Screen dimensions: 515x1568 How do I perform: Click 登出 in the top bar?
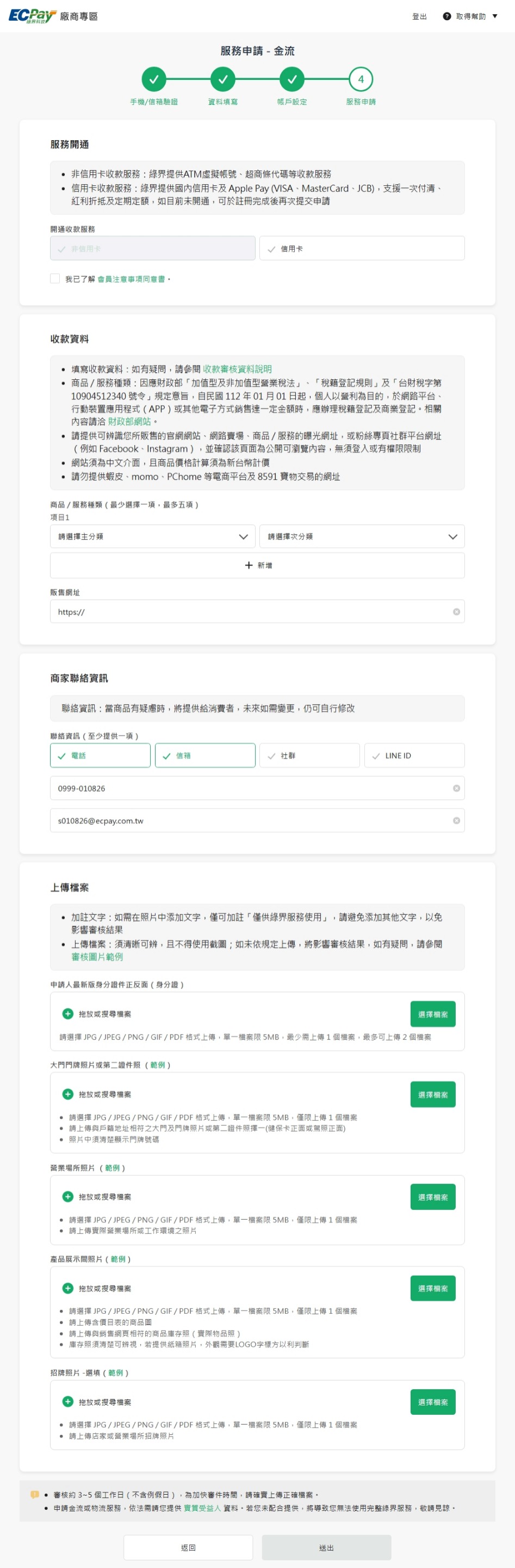click(x=419, y=16)
